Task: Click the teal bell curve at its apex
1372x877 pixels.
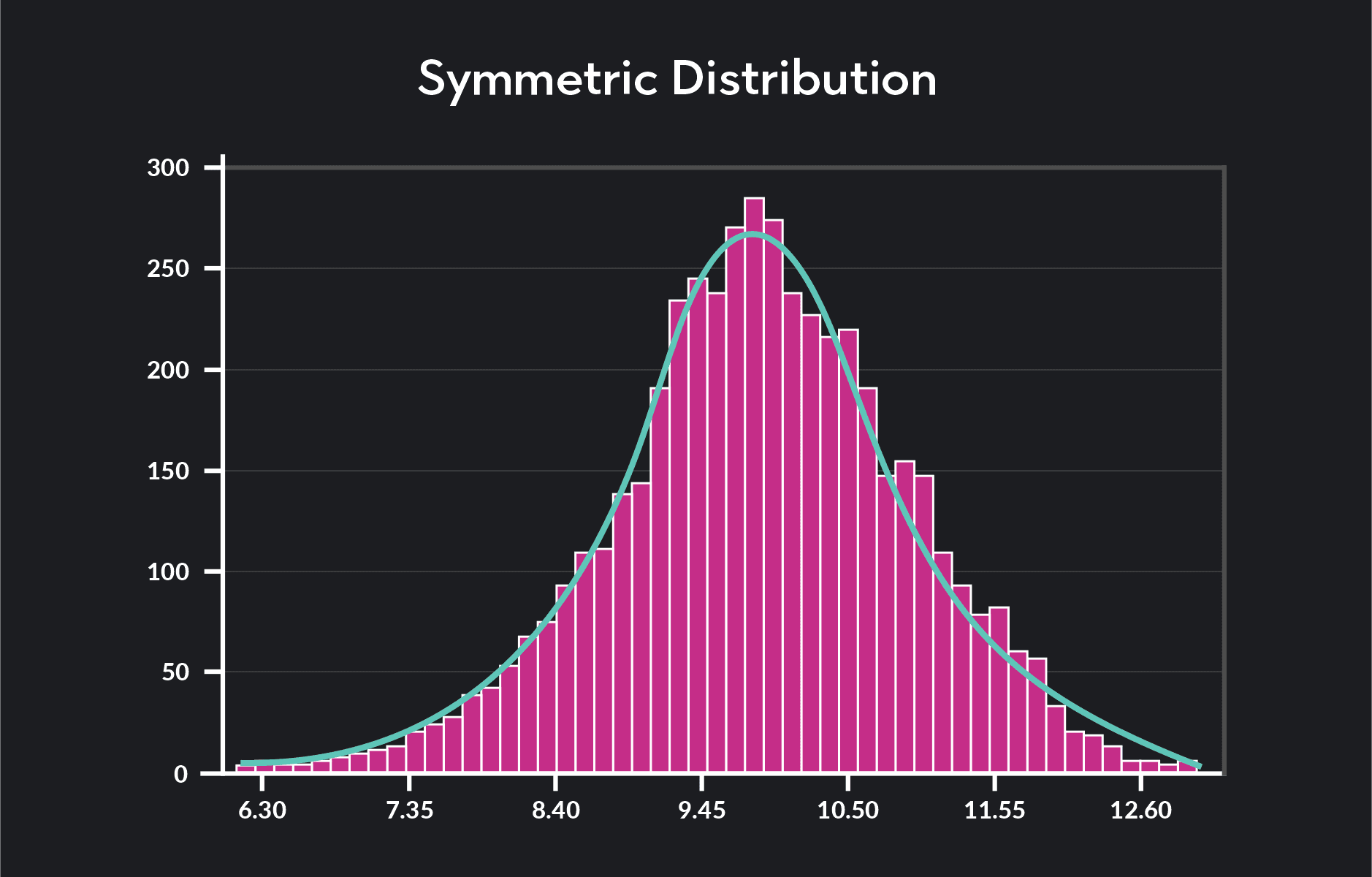Action: 752,235
